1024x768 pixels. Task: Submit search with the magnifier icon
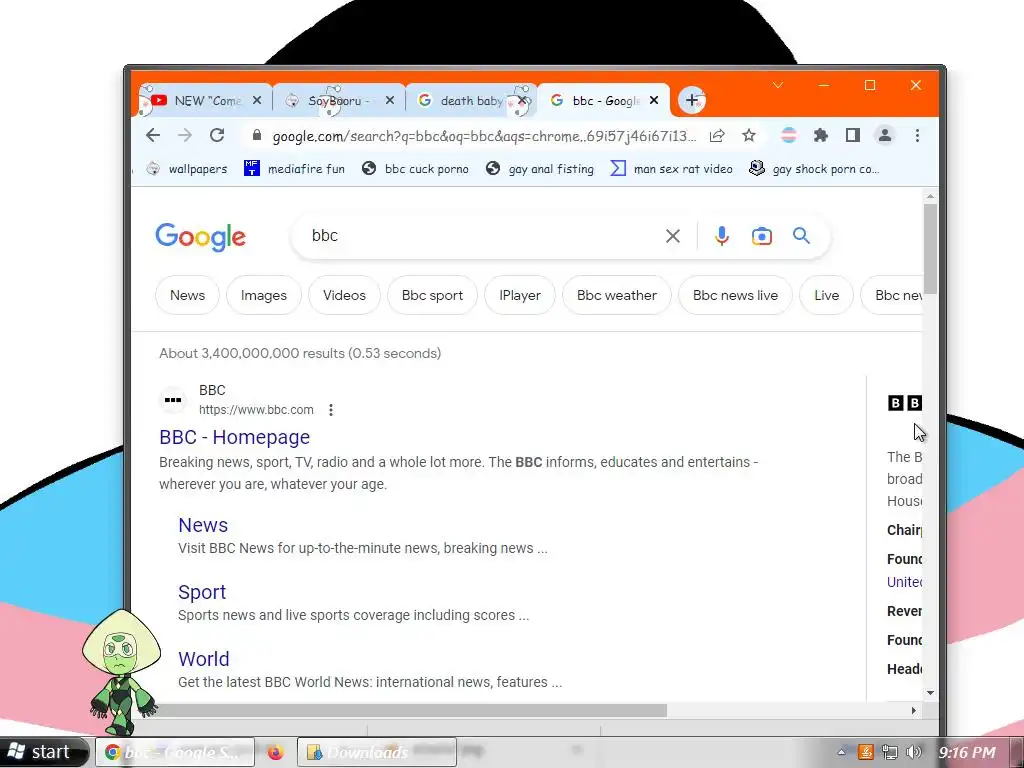point(801,236)
